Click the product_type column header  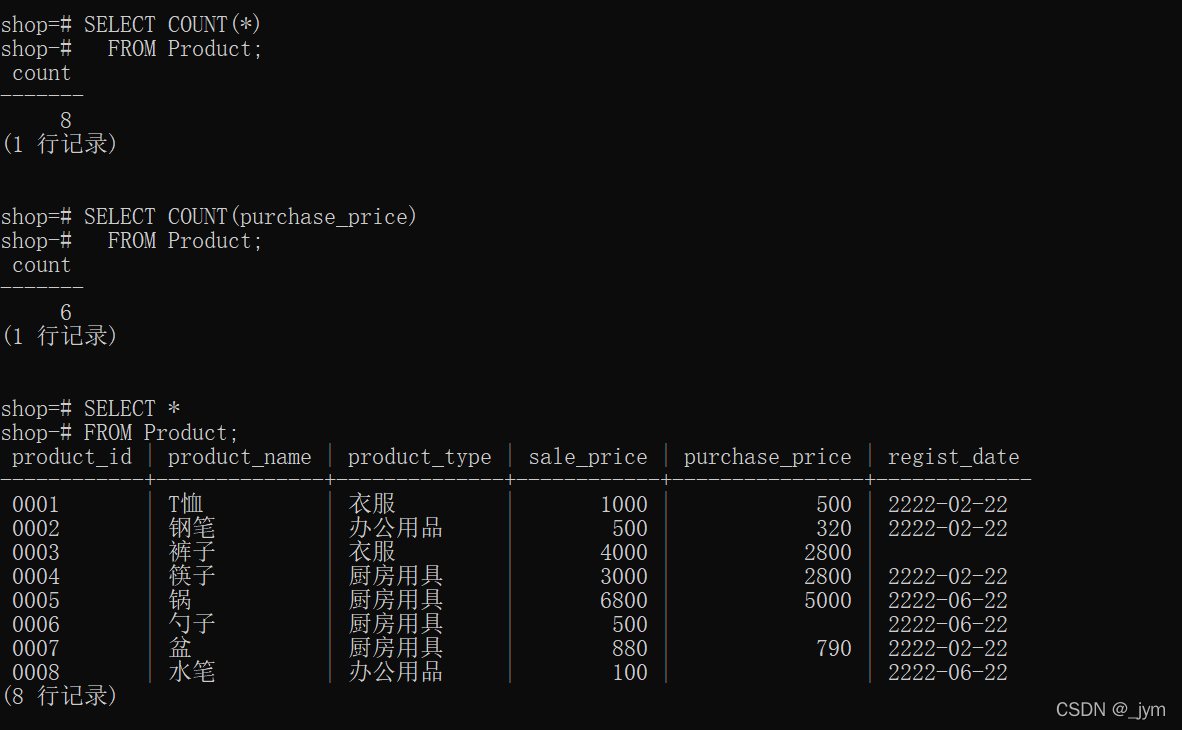419,457
